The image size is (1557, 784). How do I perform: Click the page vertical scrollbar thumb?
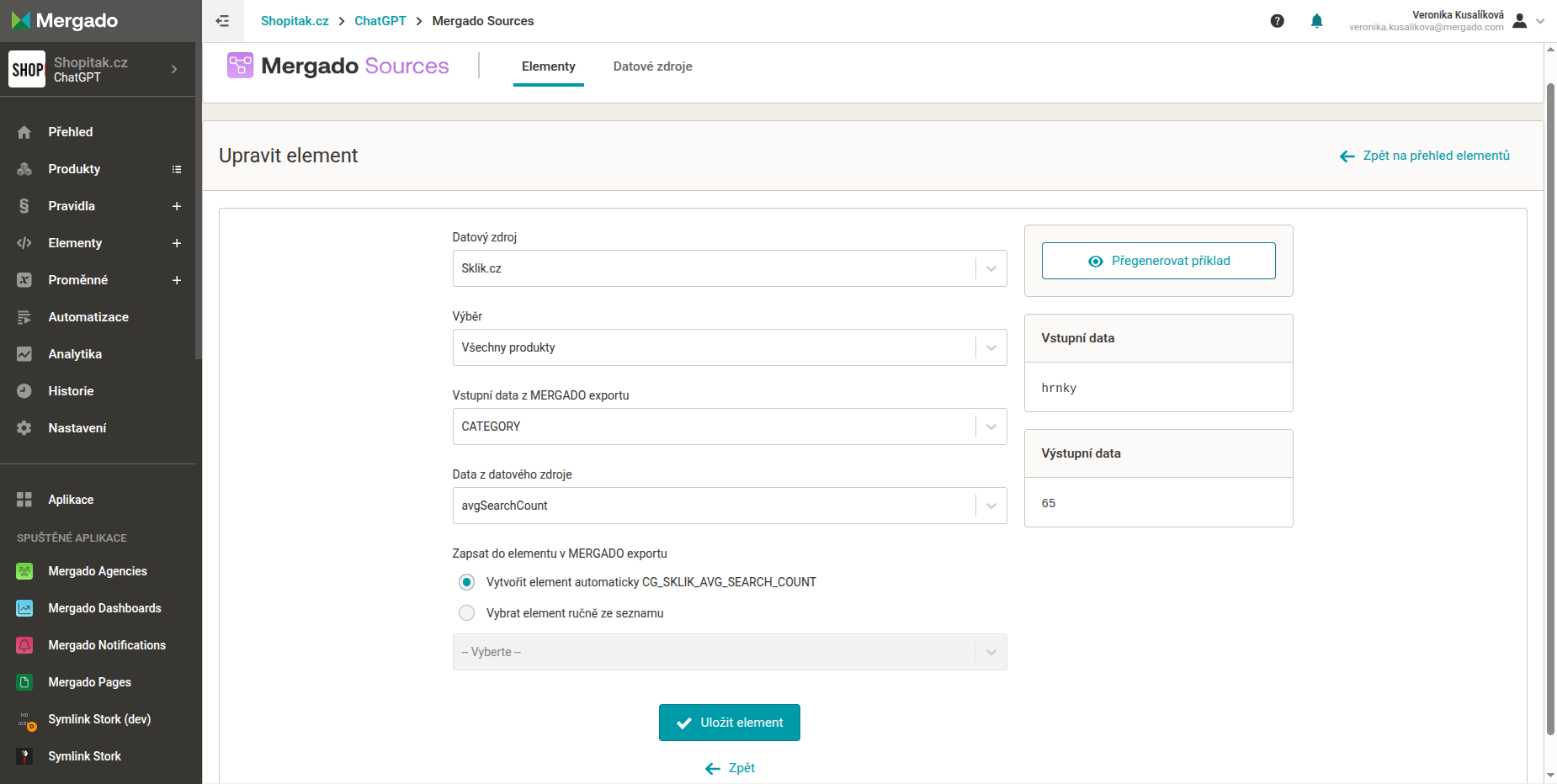pyautogui.click(x=1550, y=408)
